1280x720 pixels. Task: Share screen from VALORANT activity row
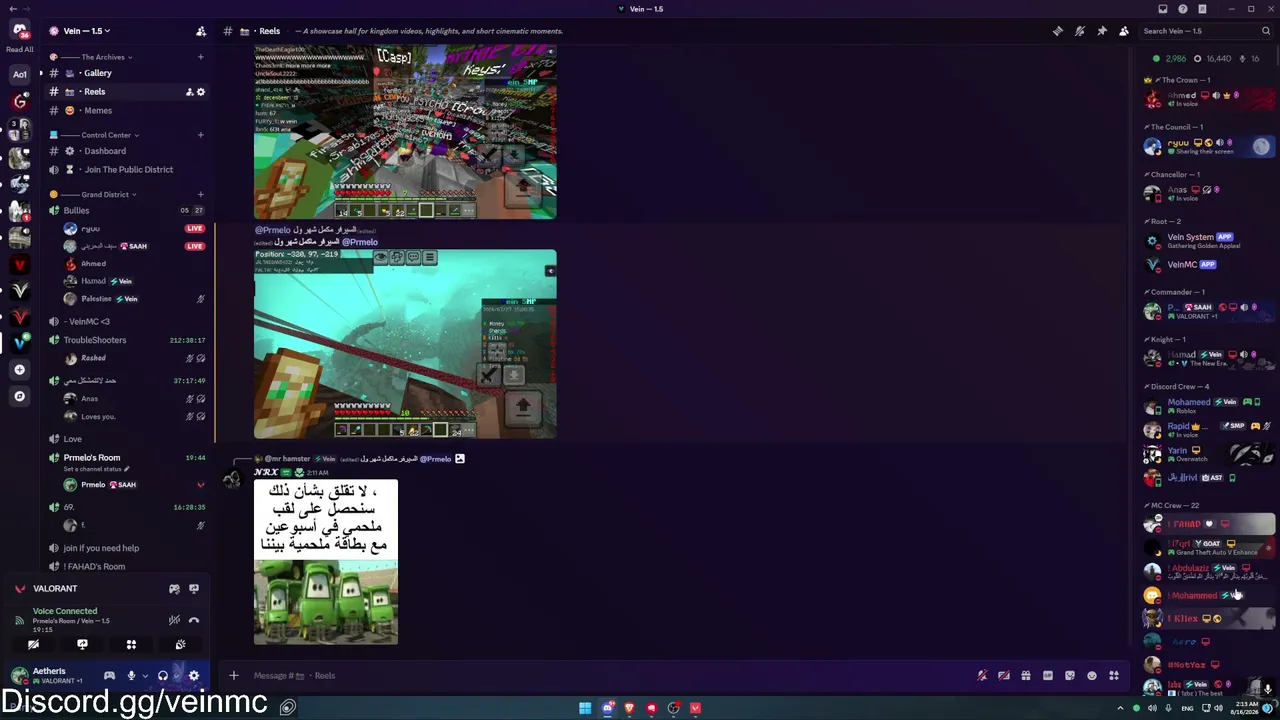pyautogui.click(x=194, y=589)
